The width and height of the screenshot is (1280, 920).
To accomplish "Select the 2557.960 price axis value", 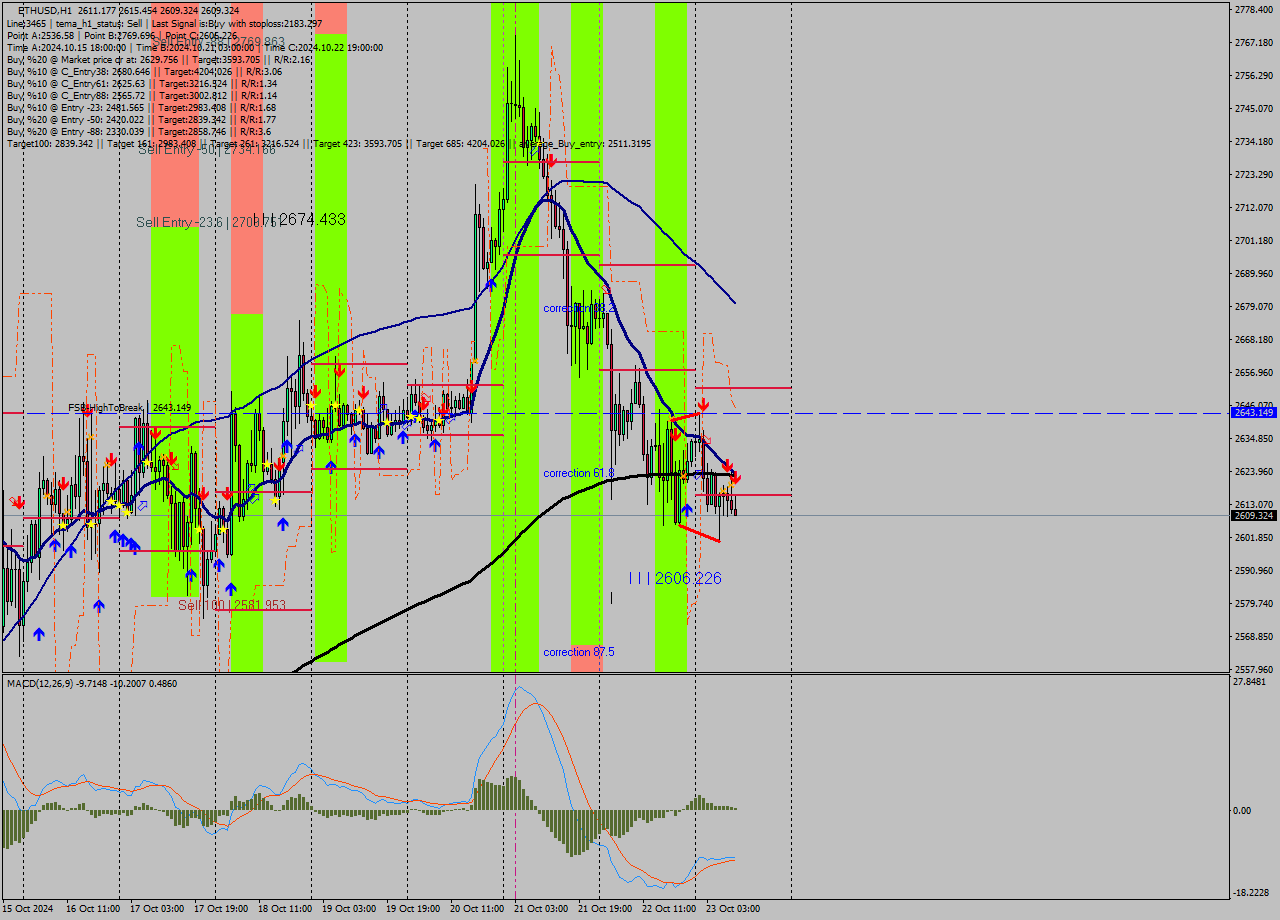I will pos(1254,669).
